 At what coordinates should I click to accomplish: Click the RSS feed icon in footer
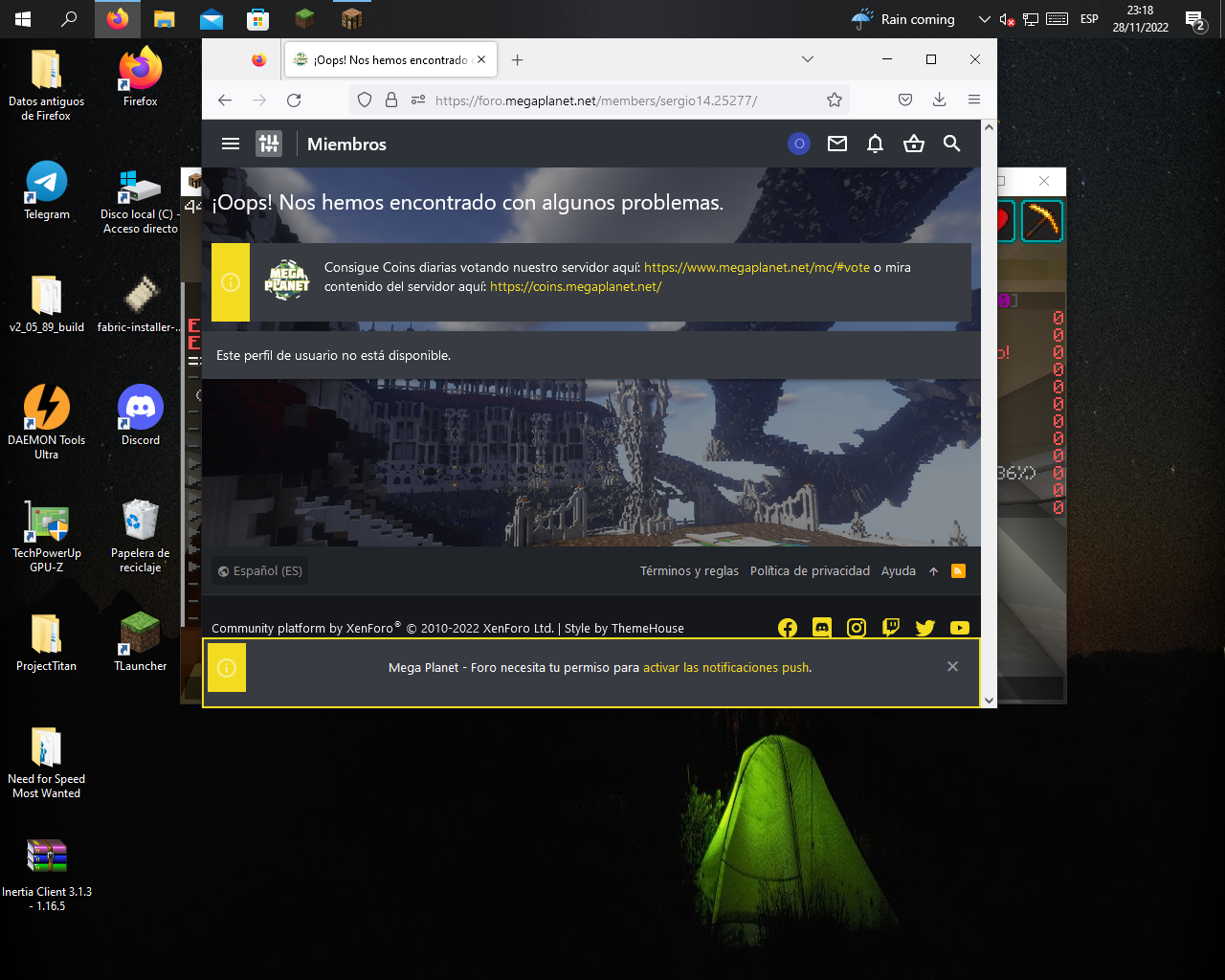click(958, 571)
